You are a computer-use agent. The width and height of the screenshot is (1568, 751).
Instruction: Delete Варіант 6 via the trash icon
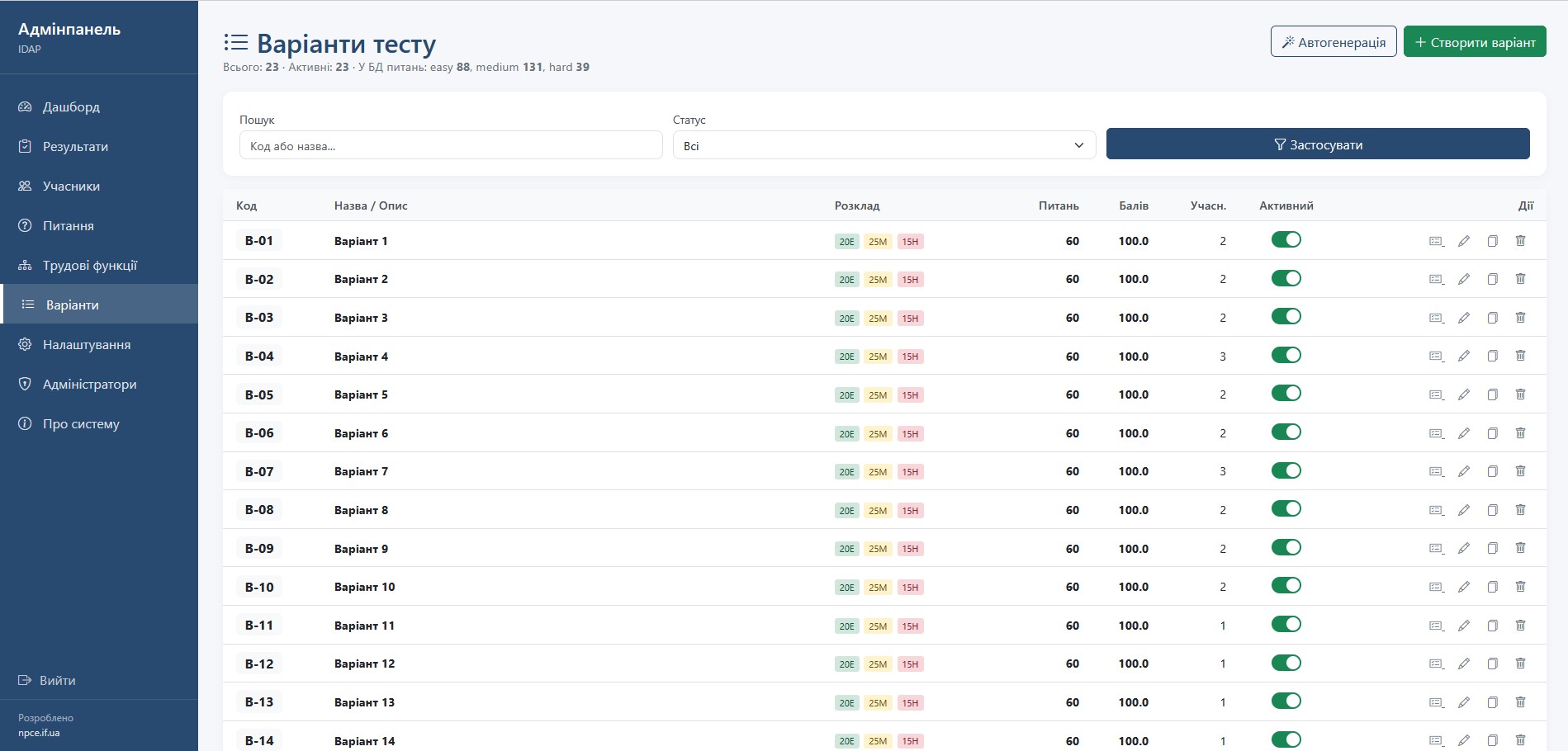(x=1520, y=433)
